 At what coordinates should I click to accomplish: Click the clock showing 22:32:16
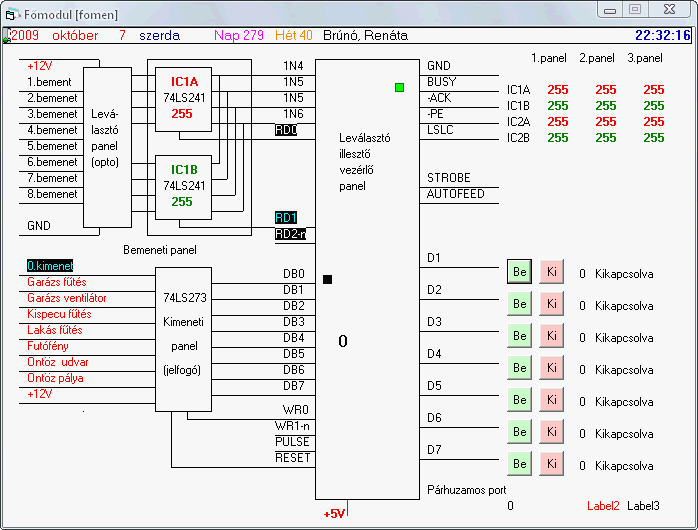coord(663,35)
